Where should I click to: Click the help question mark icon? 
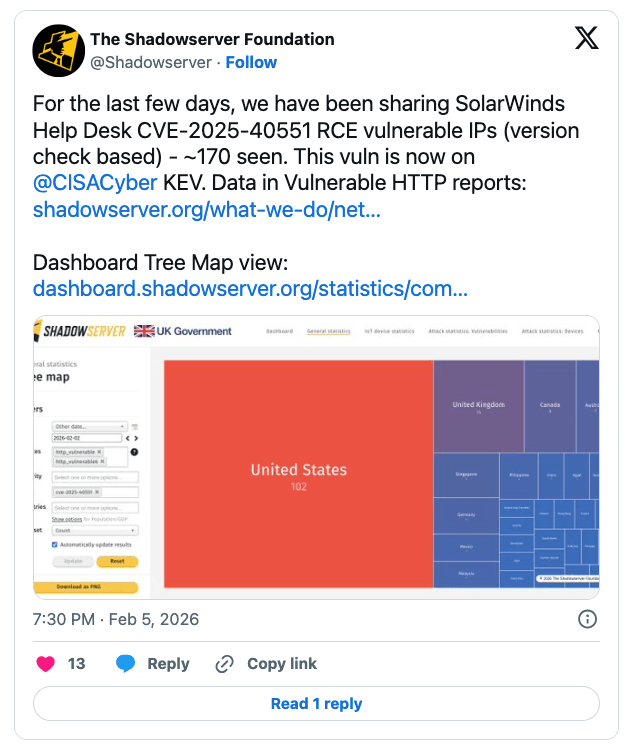(x=135, y=452)
